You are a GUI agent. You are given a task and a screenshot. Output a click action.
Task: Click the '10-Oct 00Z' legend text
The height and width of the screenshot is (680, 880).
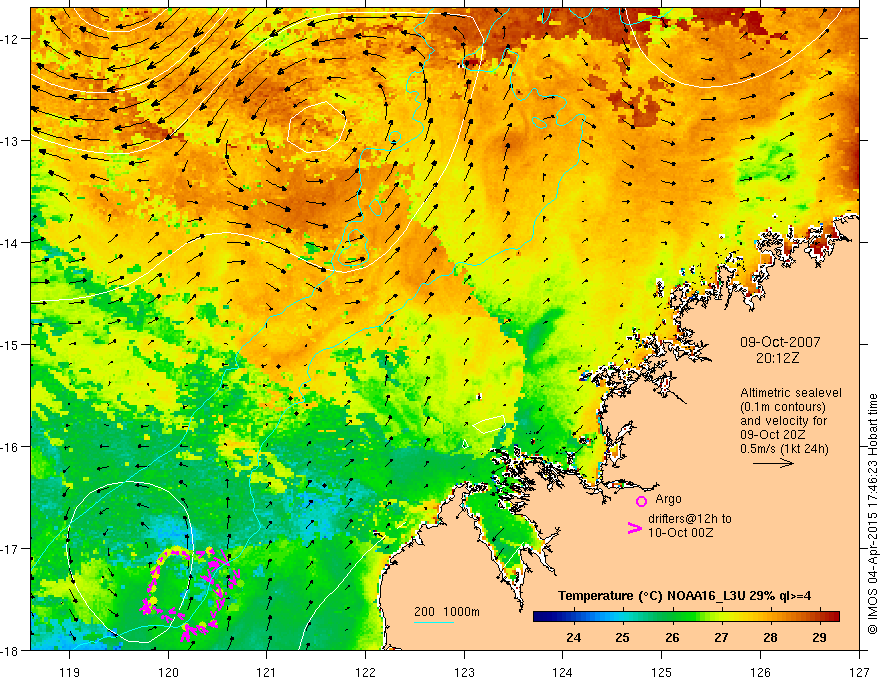click(x=681, y=532)
